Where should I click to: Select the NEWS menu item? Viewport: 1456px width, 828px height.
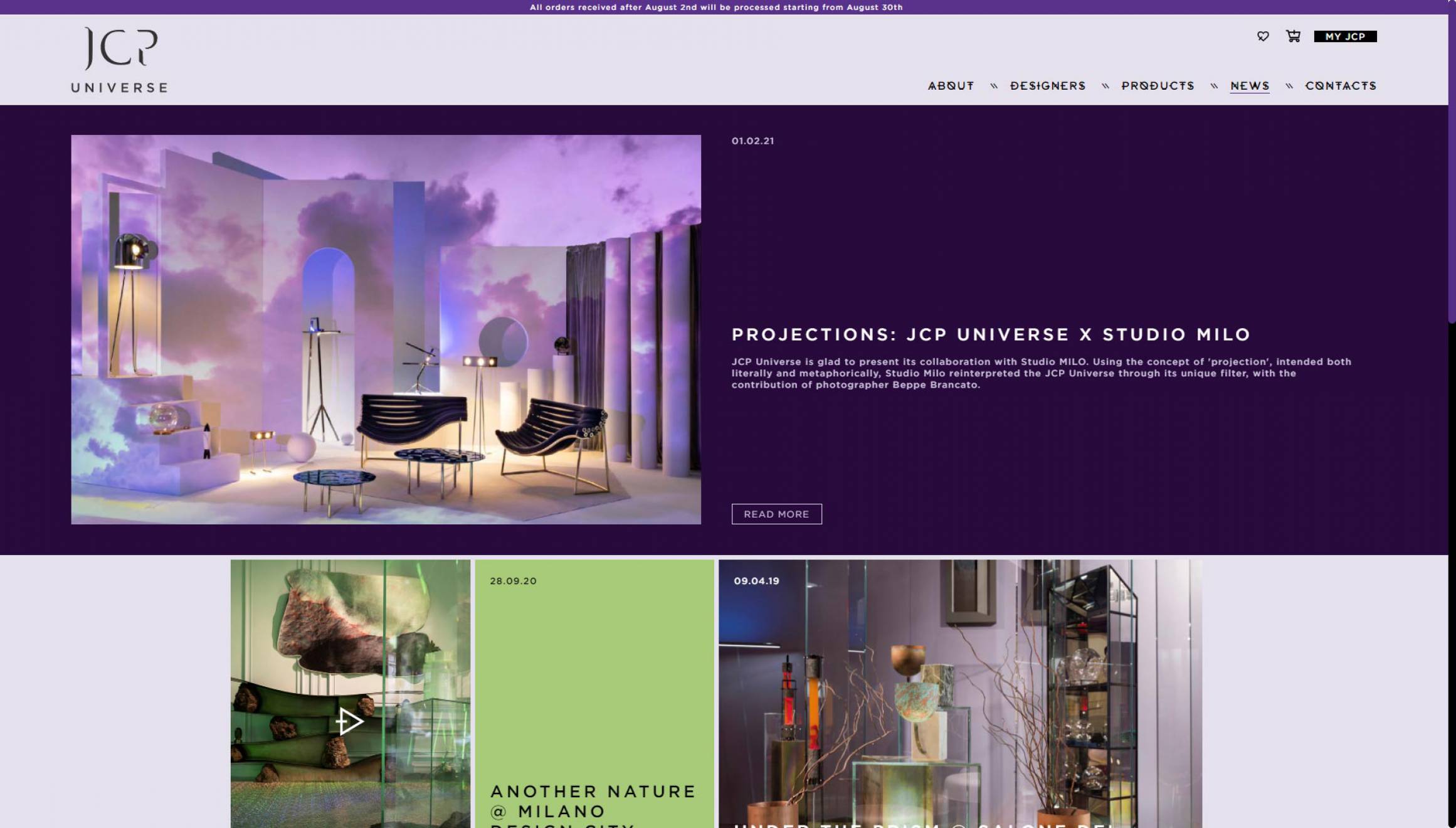(x=1250, y=86)
